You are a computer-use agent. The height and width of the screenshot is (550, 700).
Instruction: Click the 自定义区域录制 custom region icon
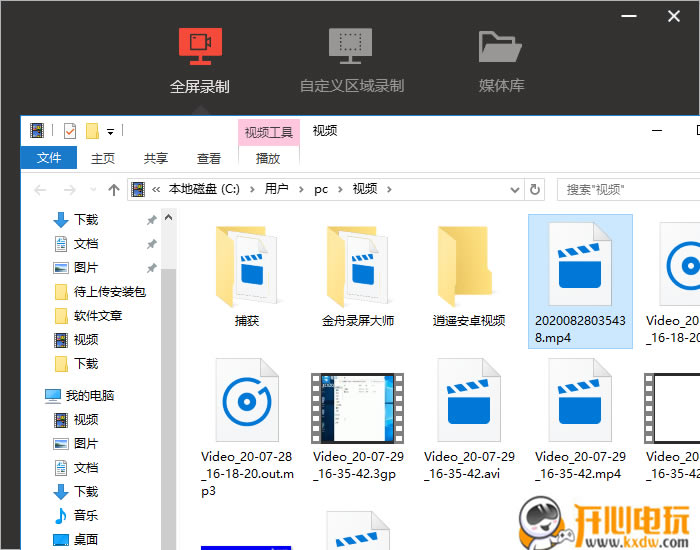coord(351,46)
